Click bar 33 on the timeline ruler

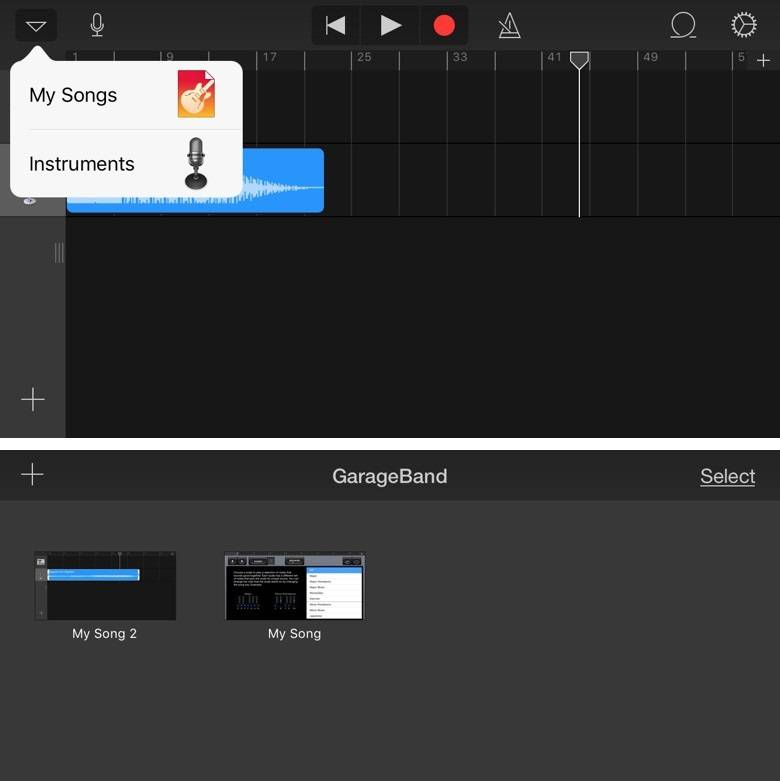coord(458,58)
